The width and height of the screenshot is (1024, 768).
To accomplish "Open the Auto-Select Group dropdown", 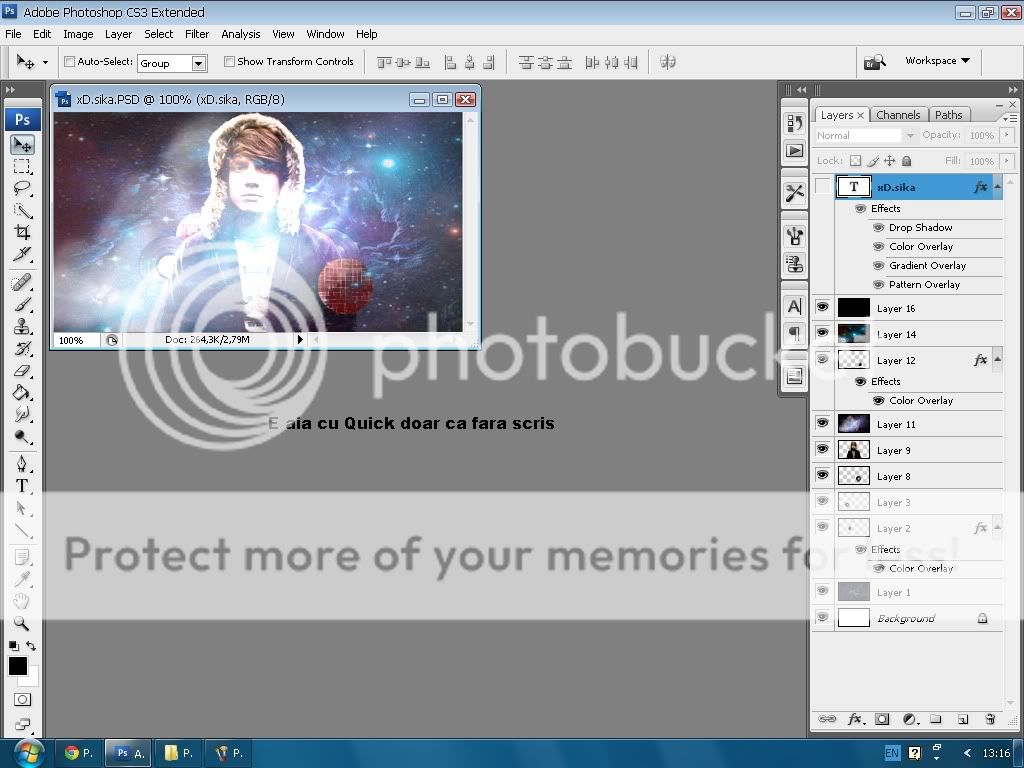I will click(198, 63).
